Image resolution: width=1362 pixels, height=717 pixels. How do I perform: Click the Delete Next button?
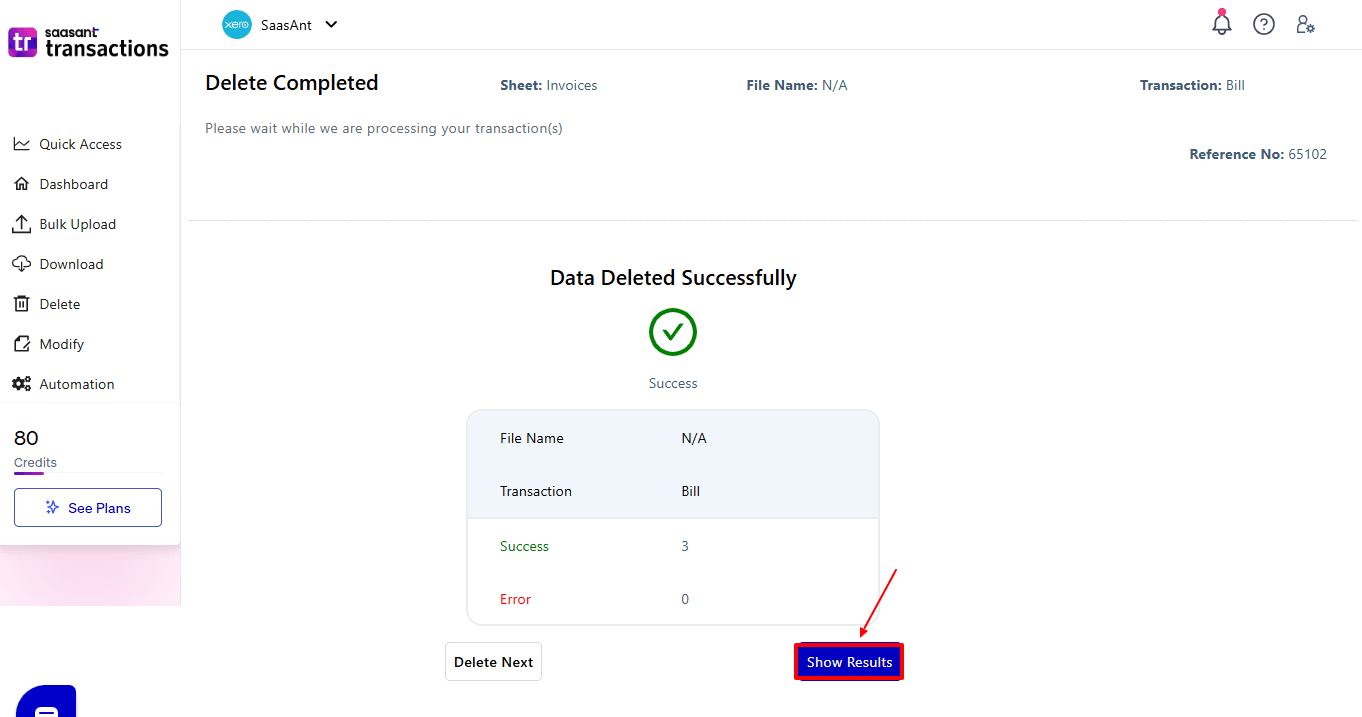tap(493, 661)
